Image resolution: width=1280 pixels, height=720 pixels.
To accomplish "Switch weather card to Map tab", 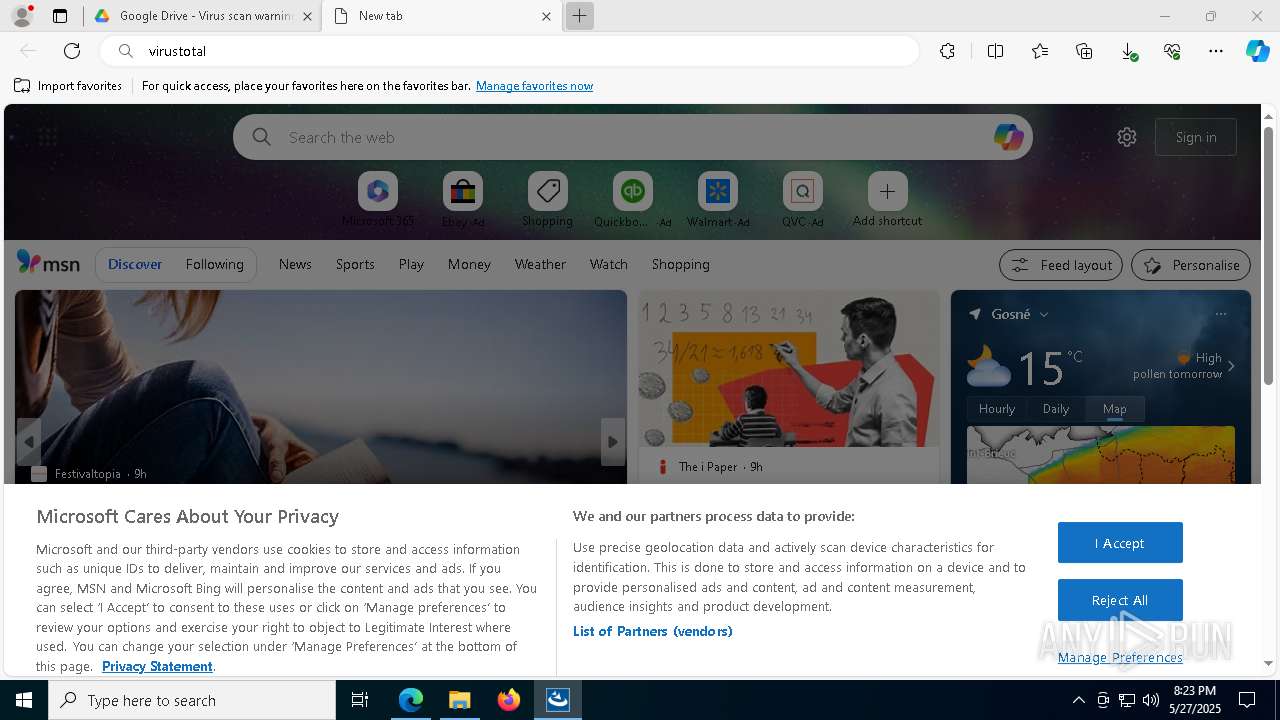I will pos(1115,409).
